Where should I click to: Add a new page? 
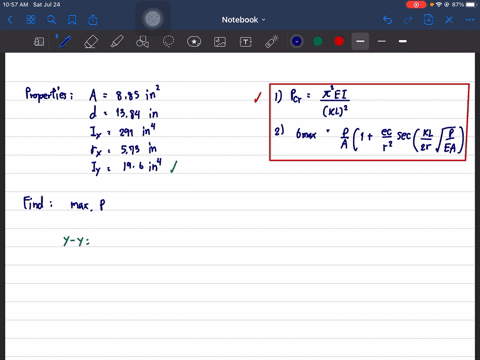pos(429,20)
